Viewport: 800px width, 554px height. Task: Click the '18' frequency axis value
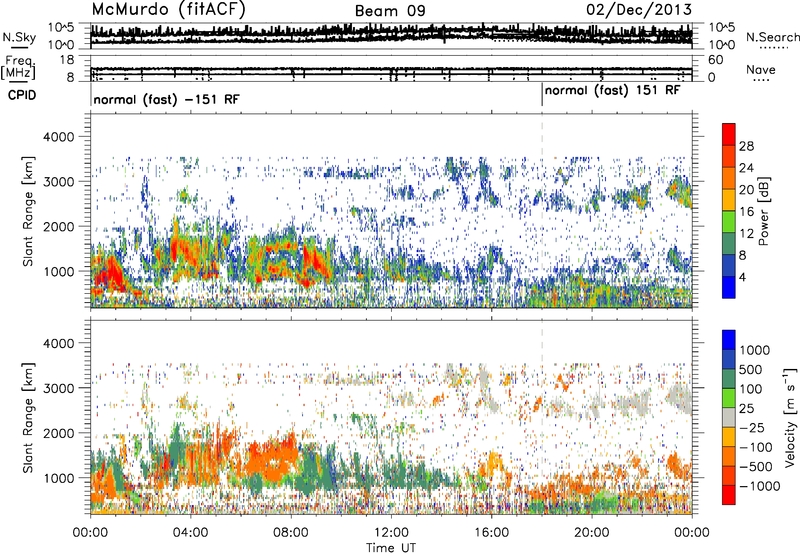coord(67,60)
